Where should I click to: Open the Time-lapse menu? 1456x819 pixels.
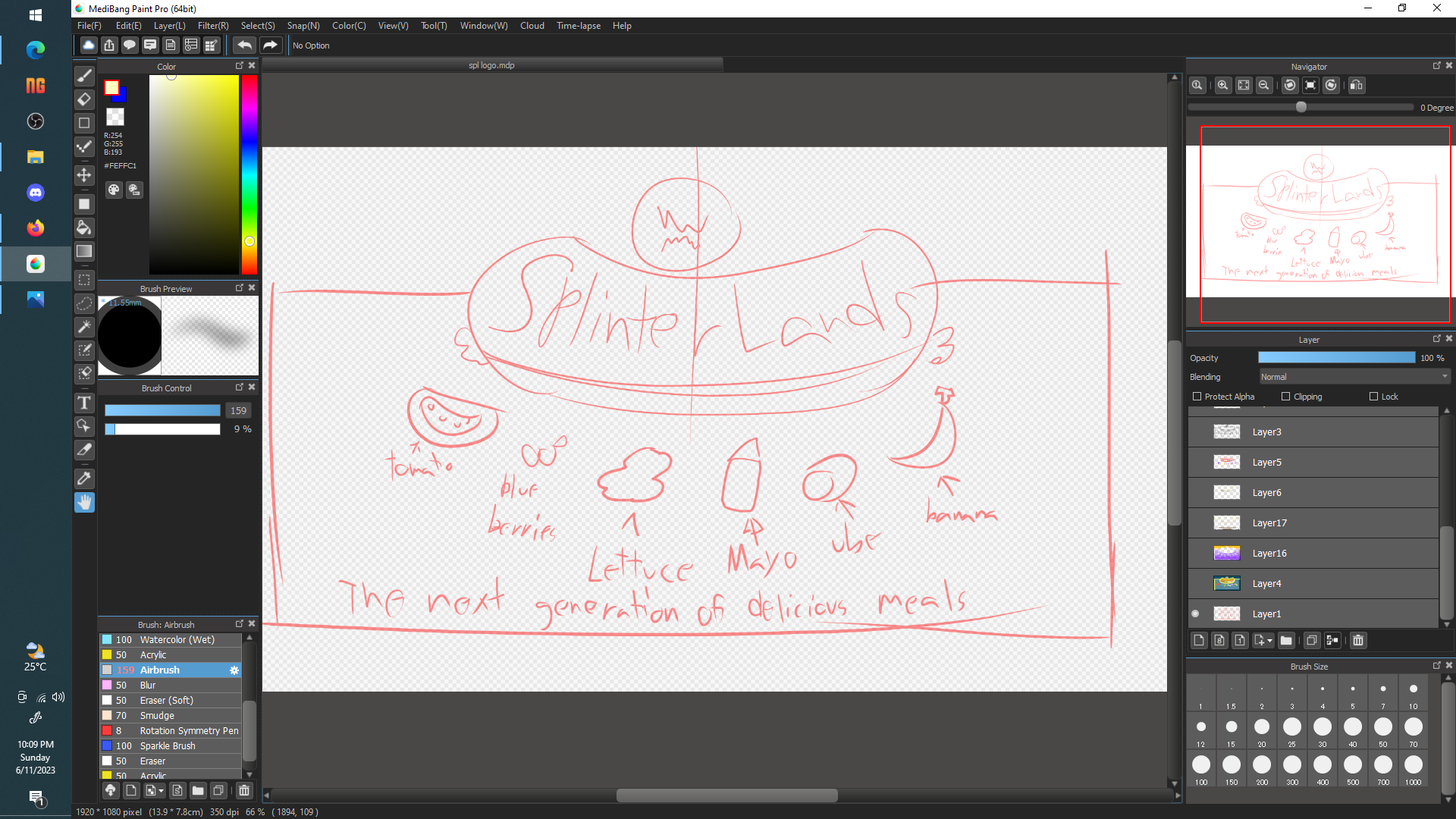pyautogui.click(x=579, y=26)
